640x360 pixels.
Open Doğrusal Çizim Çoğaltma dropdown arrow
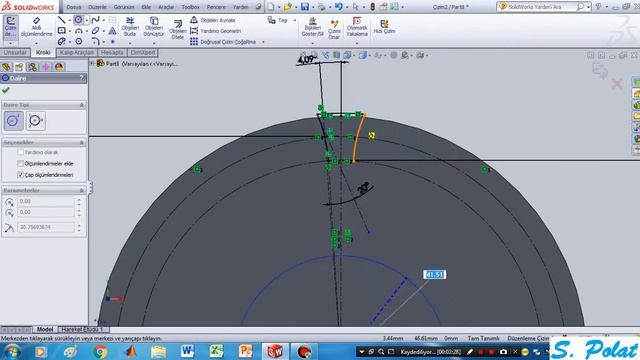point(263,42)
